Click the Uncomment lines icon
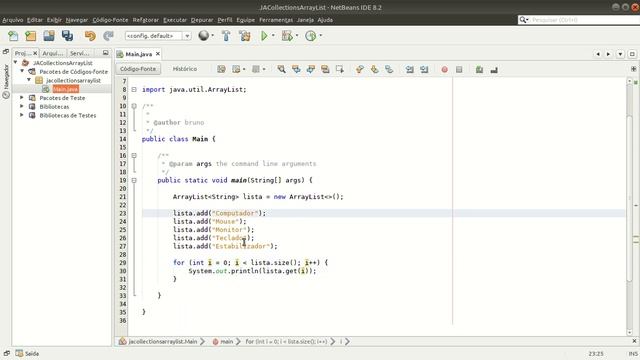 click(x=494, y=70)
